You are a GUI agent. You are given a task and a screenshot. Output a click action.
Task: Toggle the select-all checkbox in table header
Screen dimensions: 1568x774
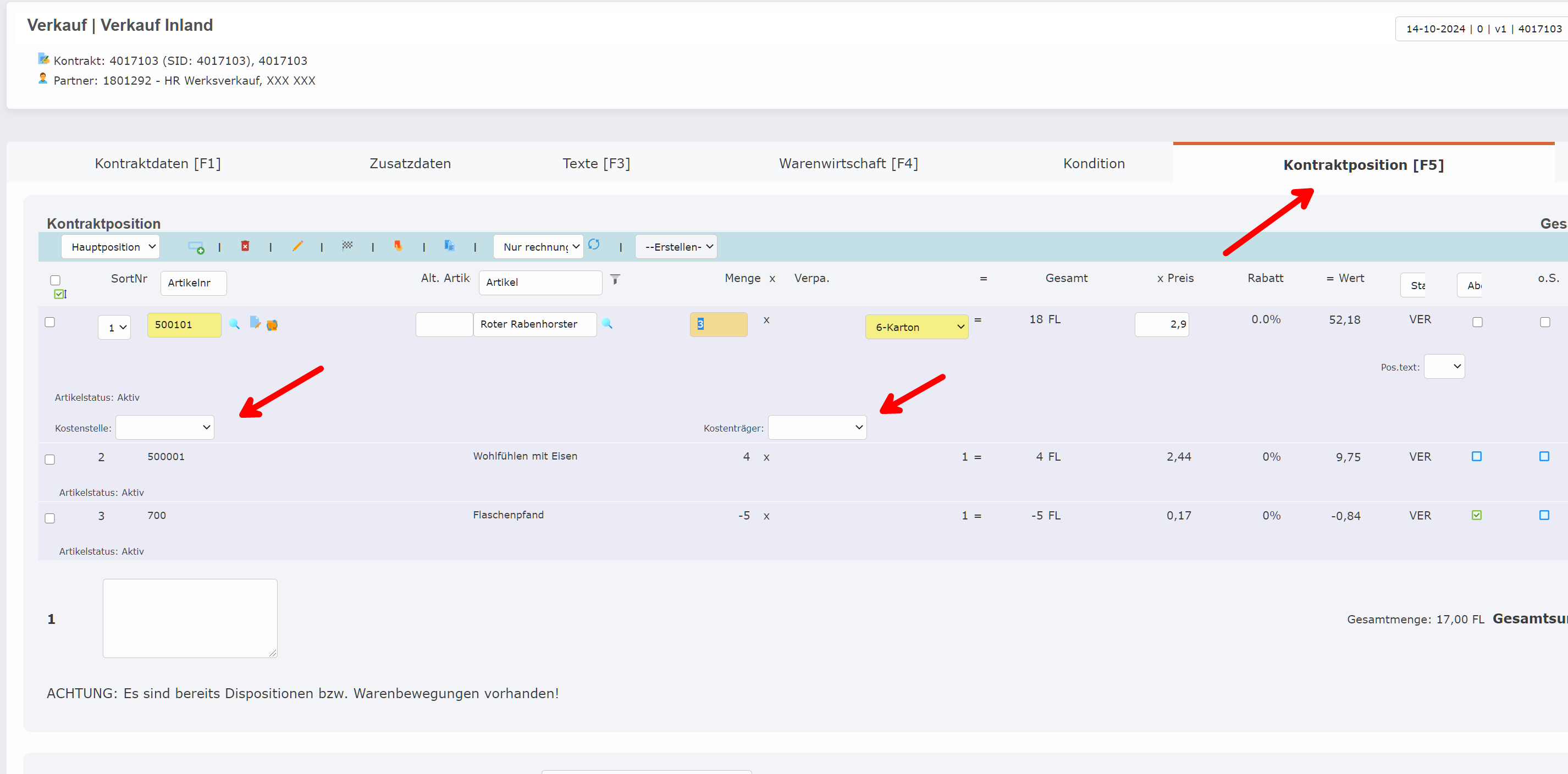(56, 280)
